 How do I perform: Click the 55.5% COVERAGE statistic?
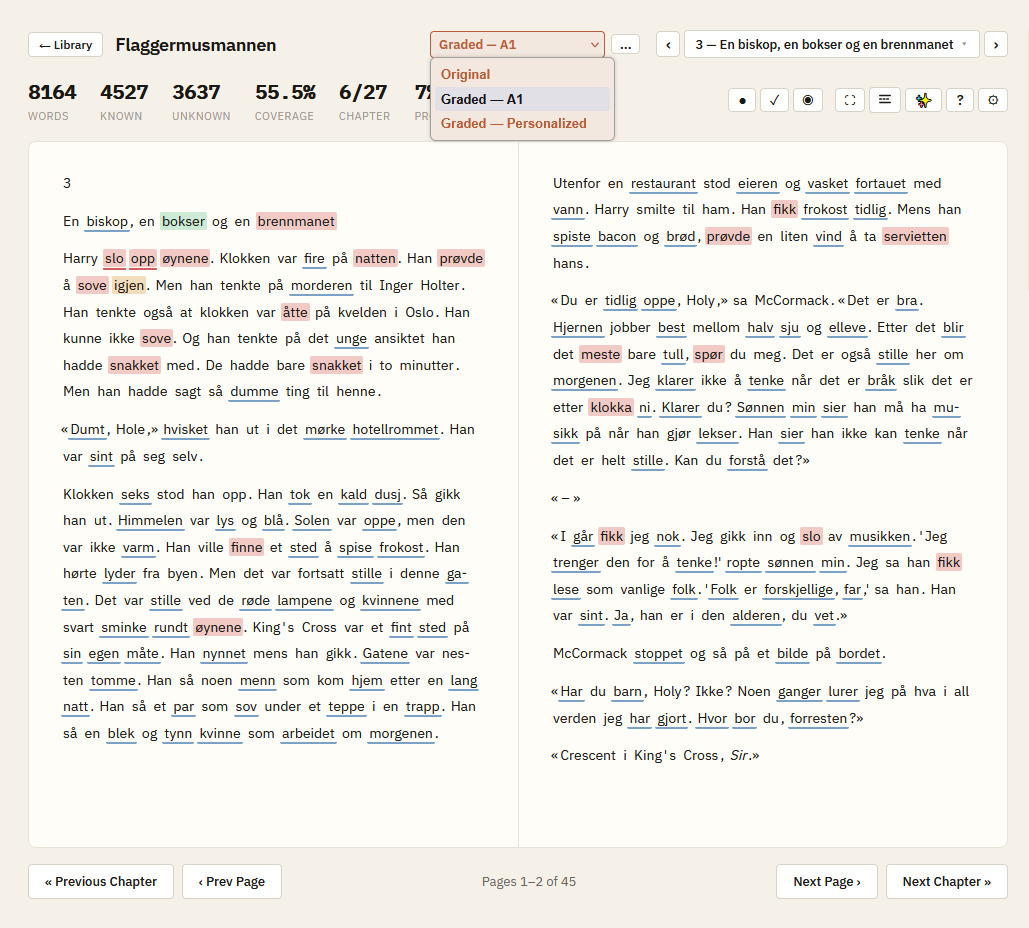tap(285, 102)
